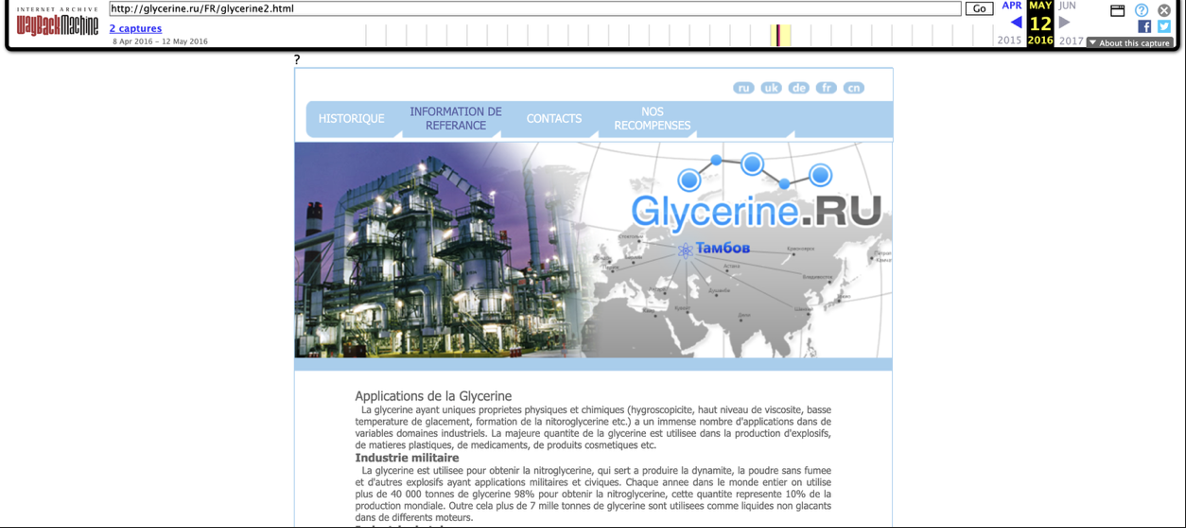Screen dimensions: 1186x528
Task: Share capture on Facebook
Action: coord(1144,26)
